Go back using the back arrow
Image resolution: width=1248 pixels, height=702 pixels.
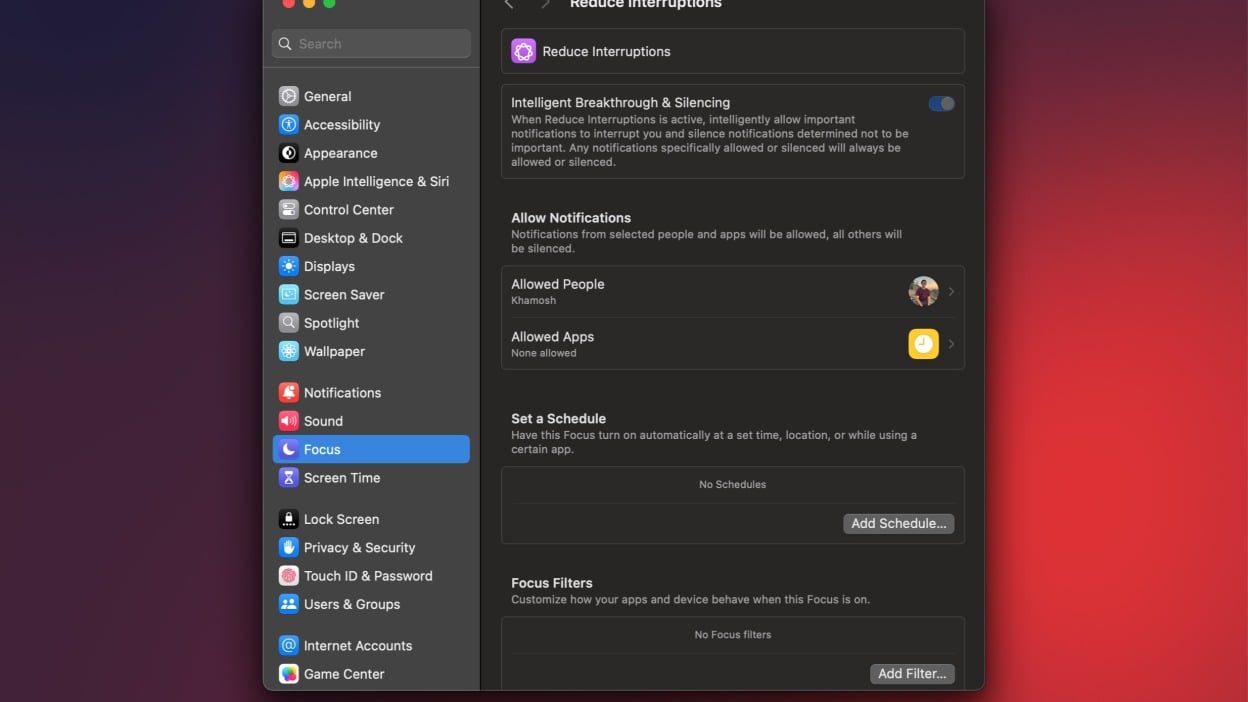[x=509, y=5]
